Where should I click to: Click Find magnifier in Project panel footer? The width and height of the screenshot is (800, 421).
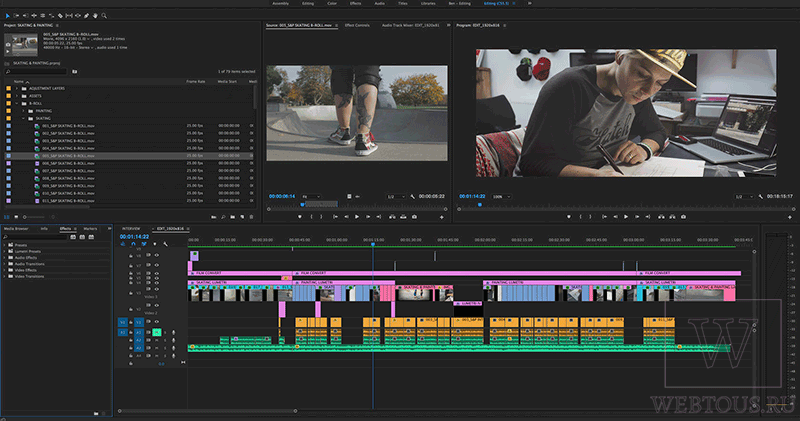[223, 217]
